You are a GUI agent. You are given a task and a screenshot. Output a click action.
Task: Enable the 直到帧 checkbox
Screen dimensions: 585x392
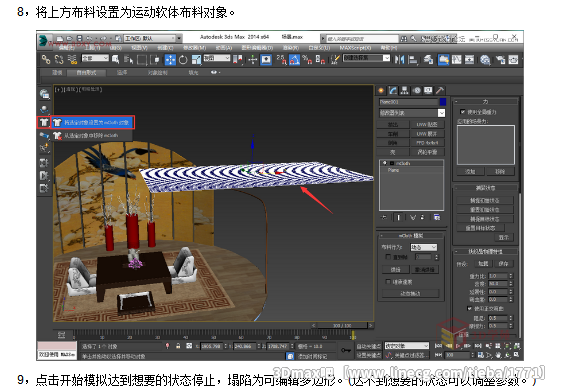[388, 257]
